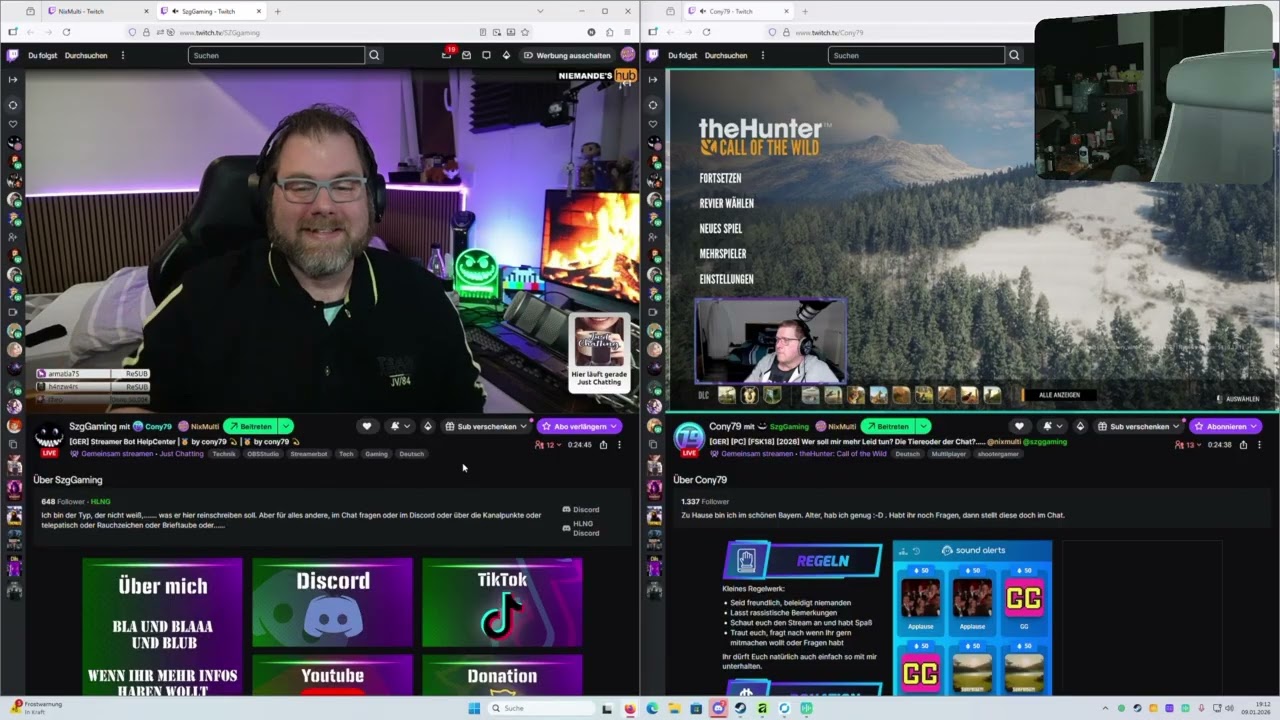Screen dimensions: 1280x720
Task: Click Windows taskbar search box
Action: [x=541, y=708]
